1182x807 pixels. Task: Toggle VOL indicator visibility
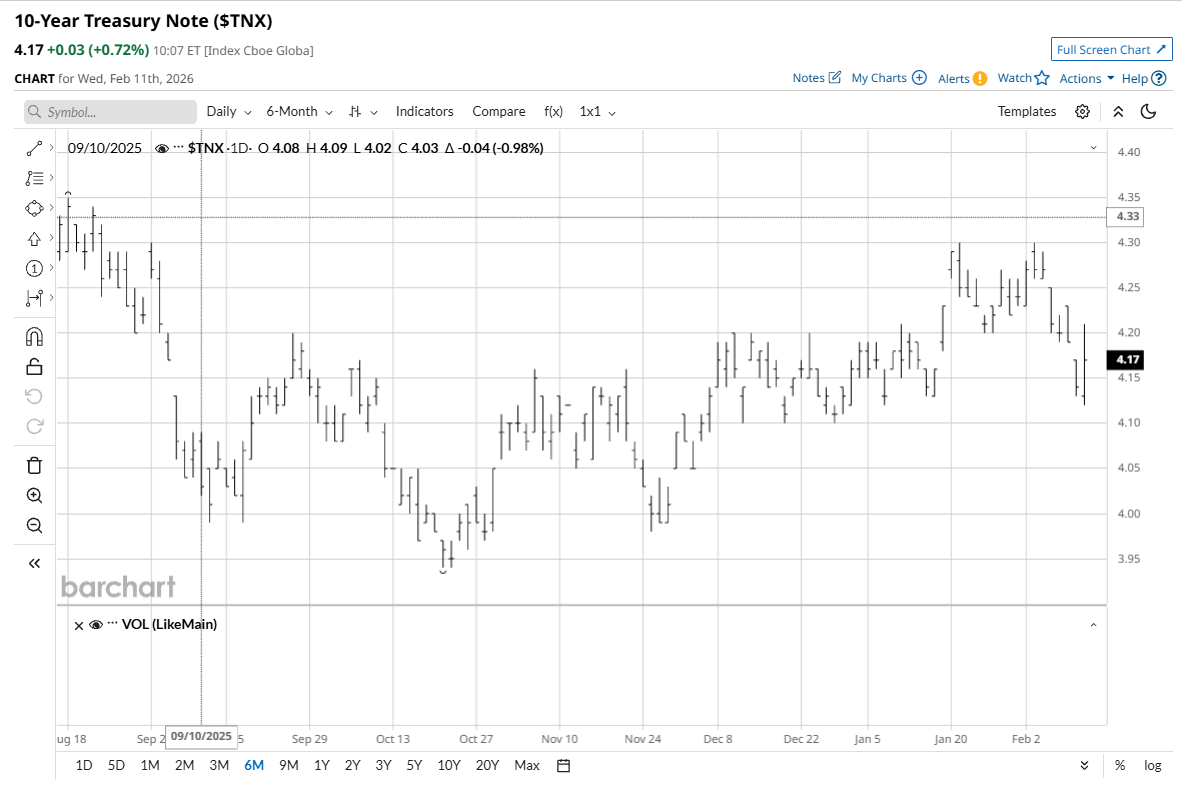coord(96,624)
